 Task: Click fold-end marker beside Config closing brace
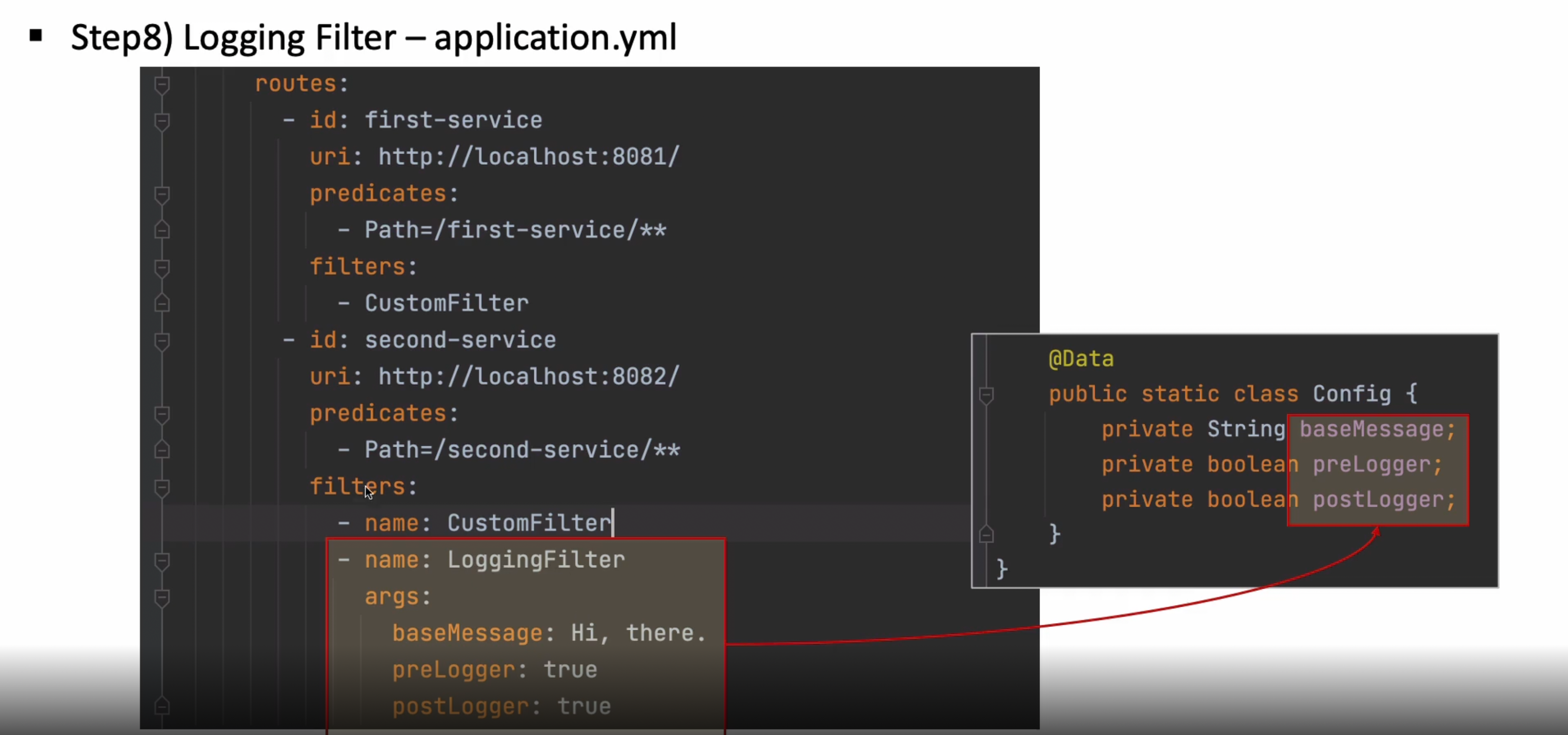tap(986, 534)
